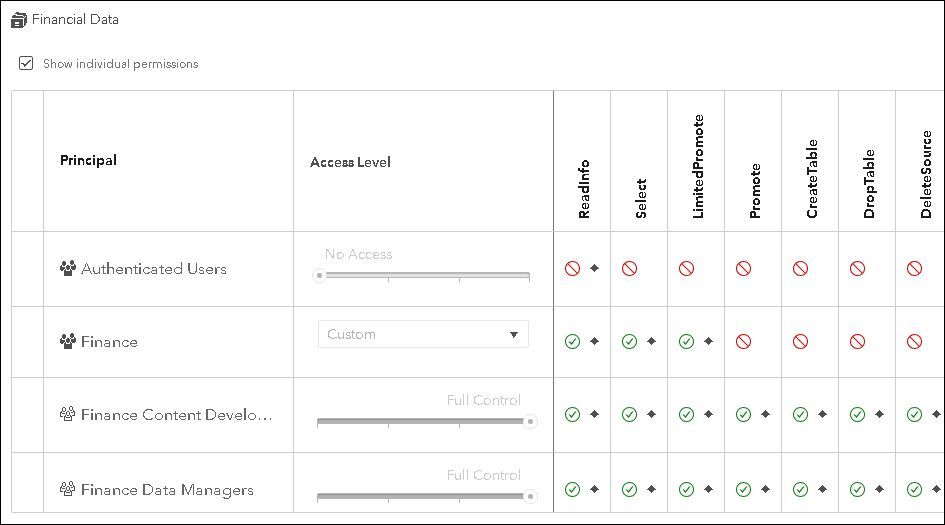
Task: Click the Authenticated Users No Access slider
Action: [x=320, y=275]
